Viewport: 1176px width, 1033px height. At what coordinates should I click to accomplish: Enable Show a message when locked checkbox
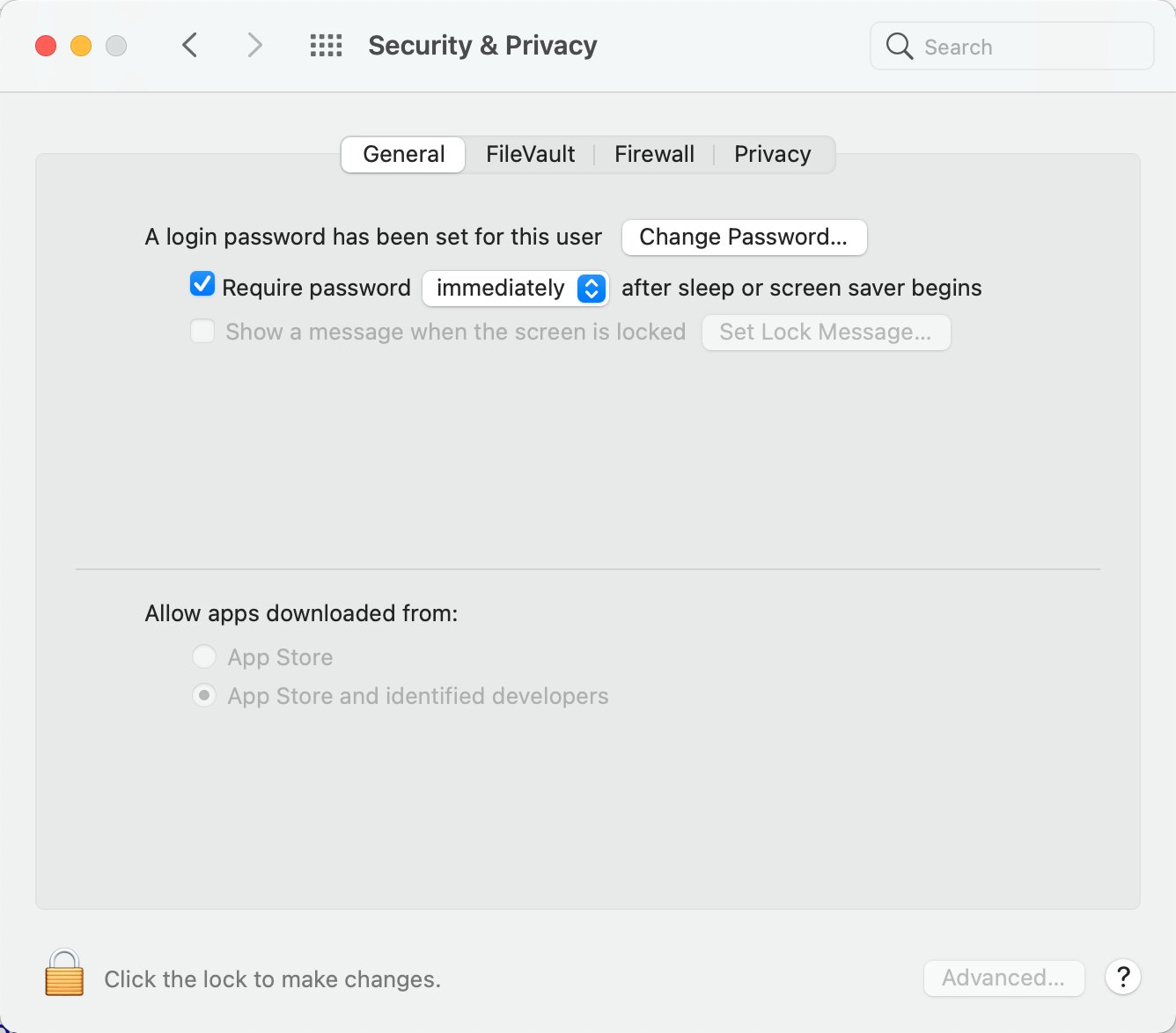pos(202,332)
